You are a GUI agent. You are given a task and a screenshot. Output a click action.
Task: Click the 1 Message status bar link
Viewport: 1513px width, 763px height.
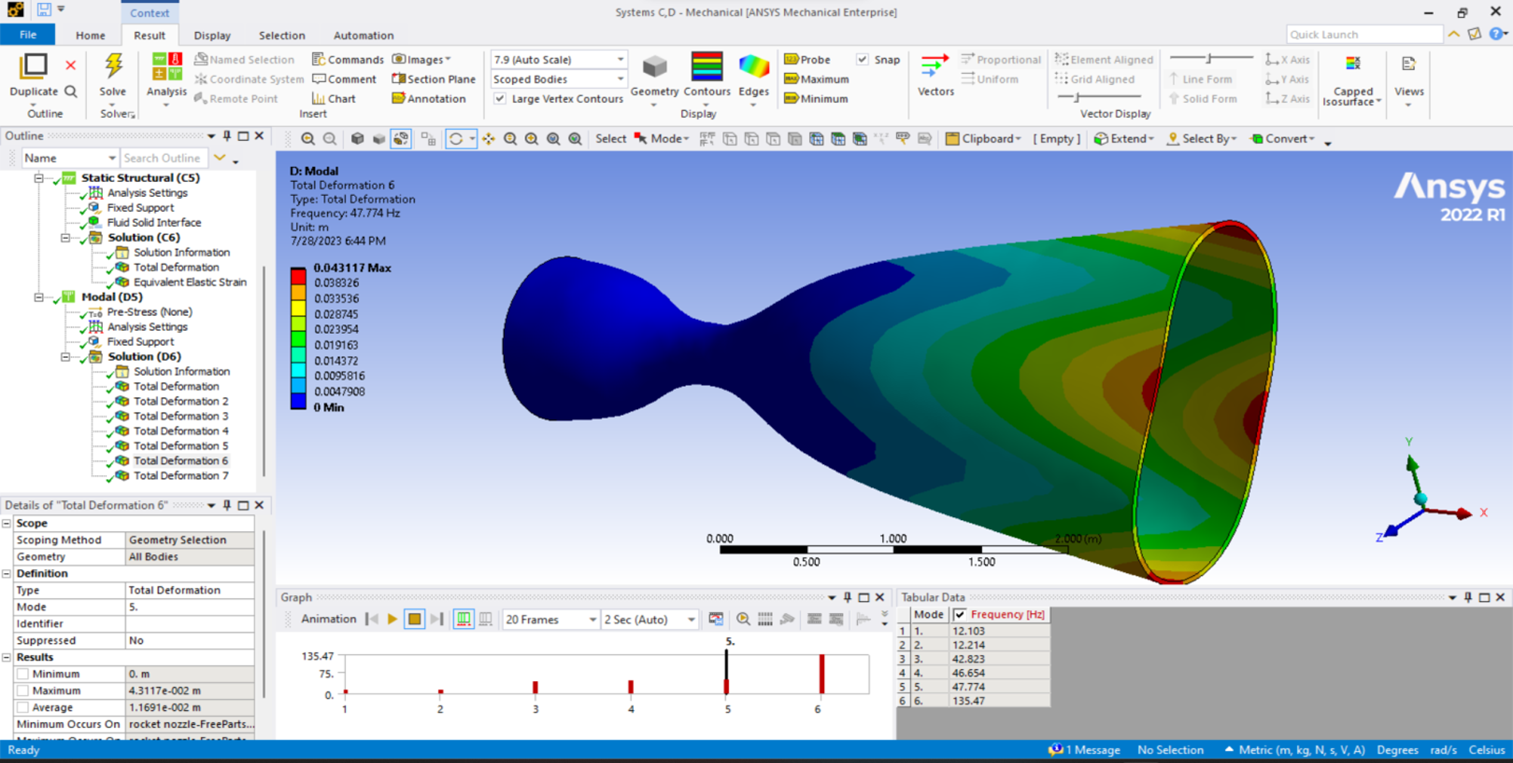[x=1084, y=750]
